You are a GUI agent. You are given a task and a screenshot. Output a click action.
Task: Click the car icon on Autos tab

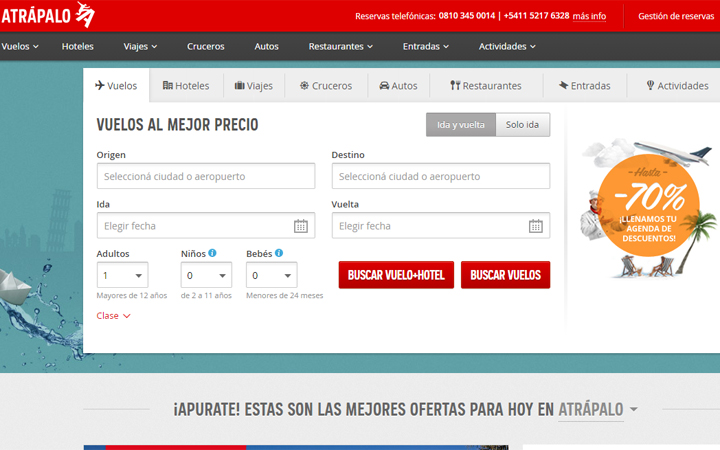(x=384, y=86)
